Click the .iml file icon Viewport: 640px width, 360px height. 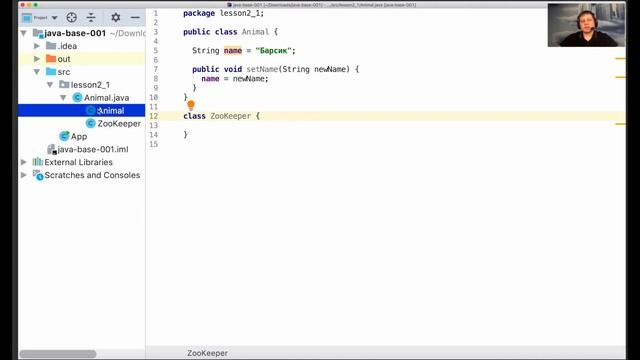[x=51, y=149]
